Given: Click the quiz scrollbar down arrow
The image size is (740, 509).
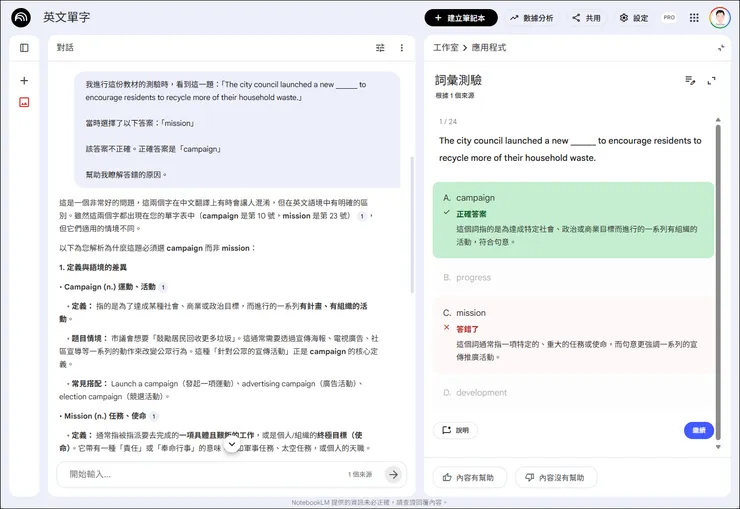Looking at the screenshot, I should (718, 447).
